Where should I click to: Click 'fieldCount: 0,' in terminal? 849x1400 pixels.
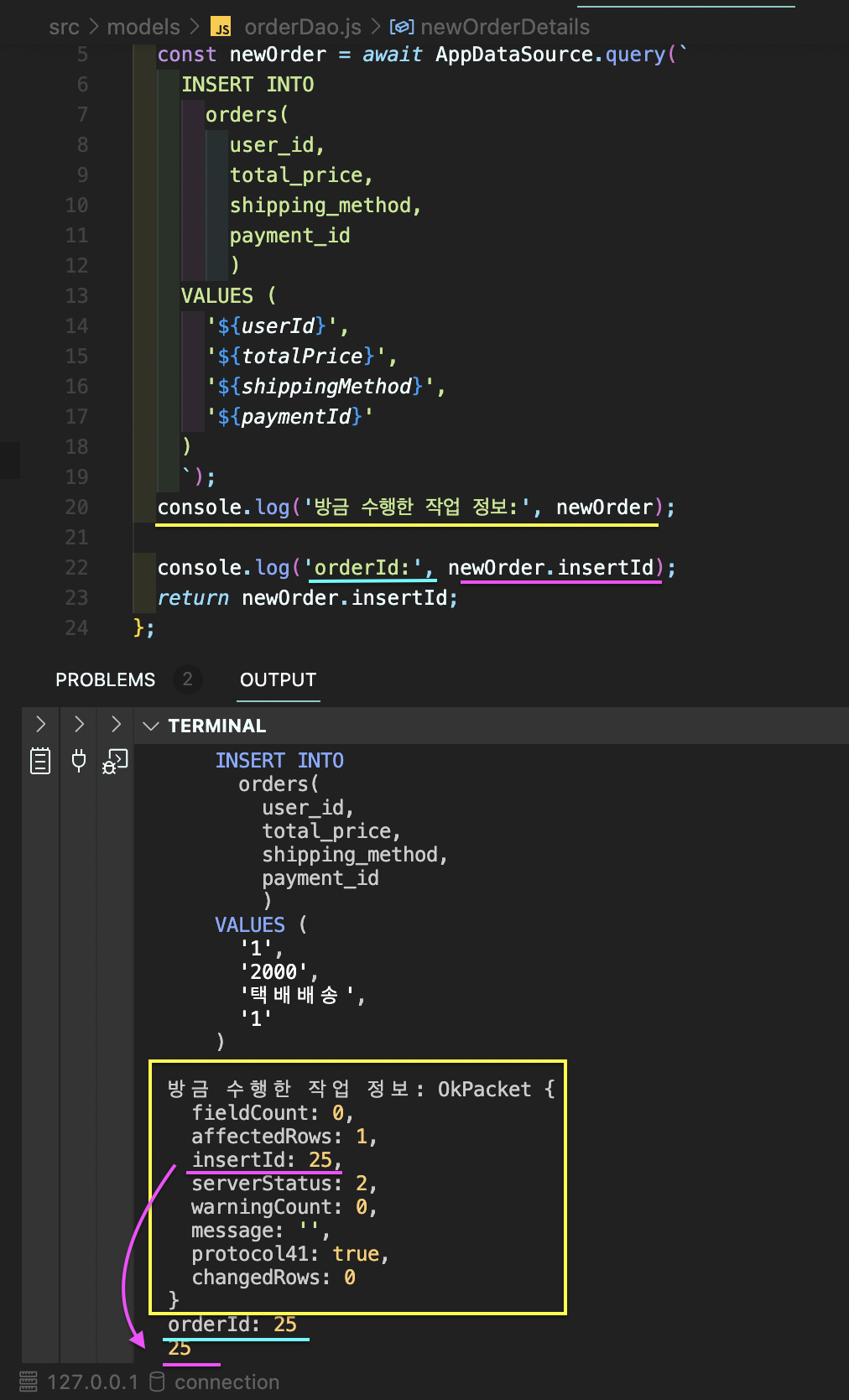pyautogui.click(x=272, y=1113)
